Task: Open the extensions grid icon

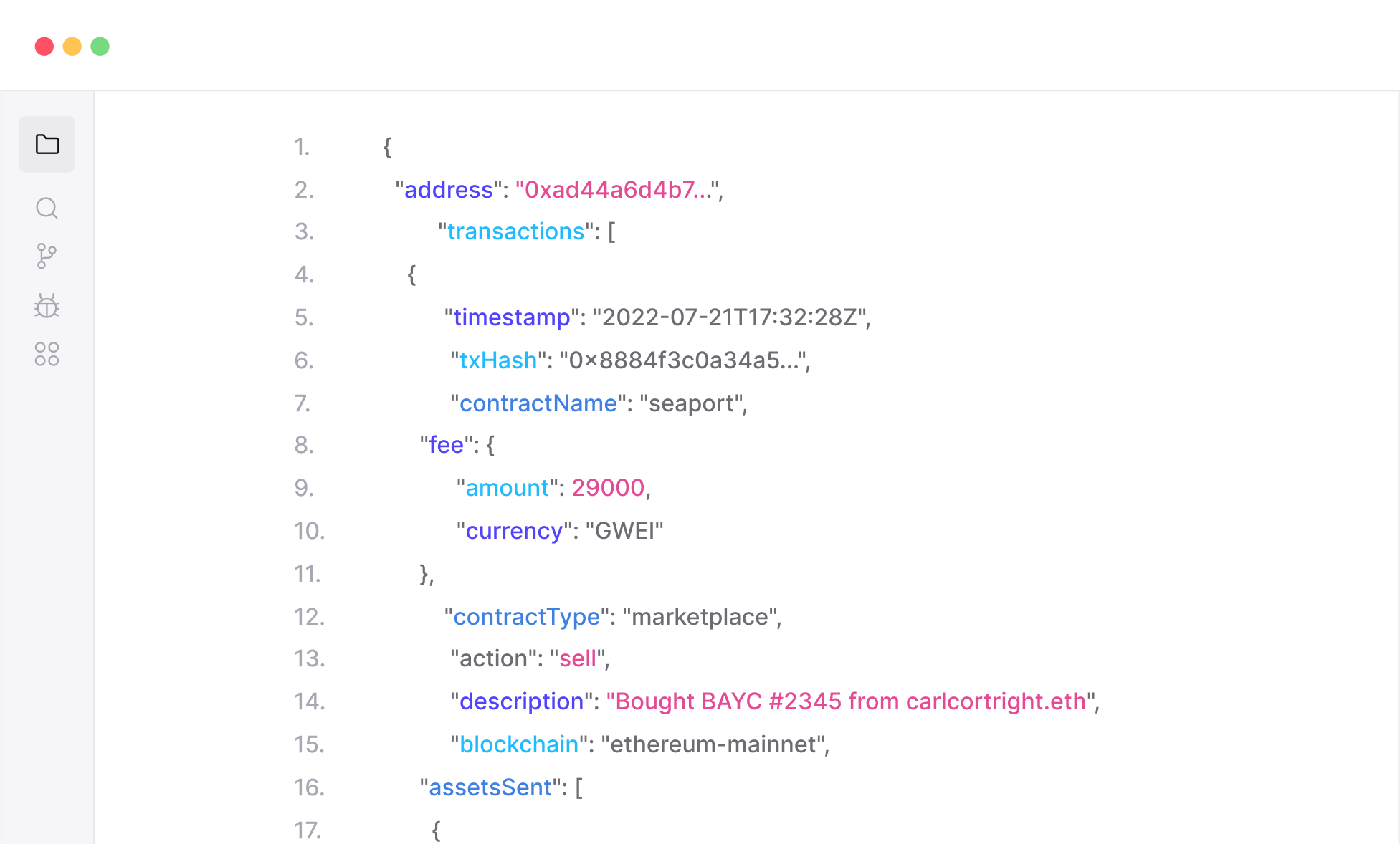Action: (47, 354)
